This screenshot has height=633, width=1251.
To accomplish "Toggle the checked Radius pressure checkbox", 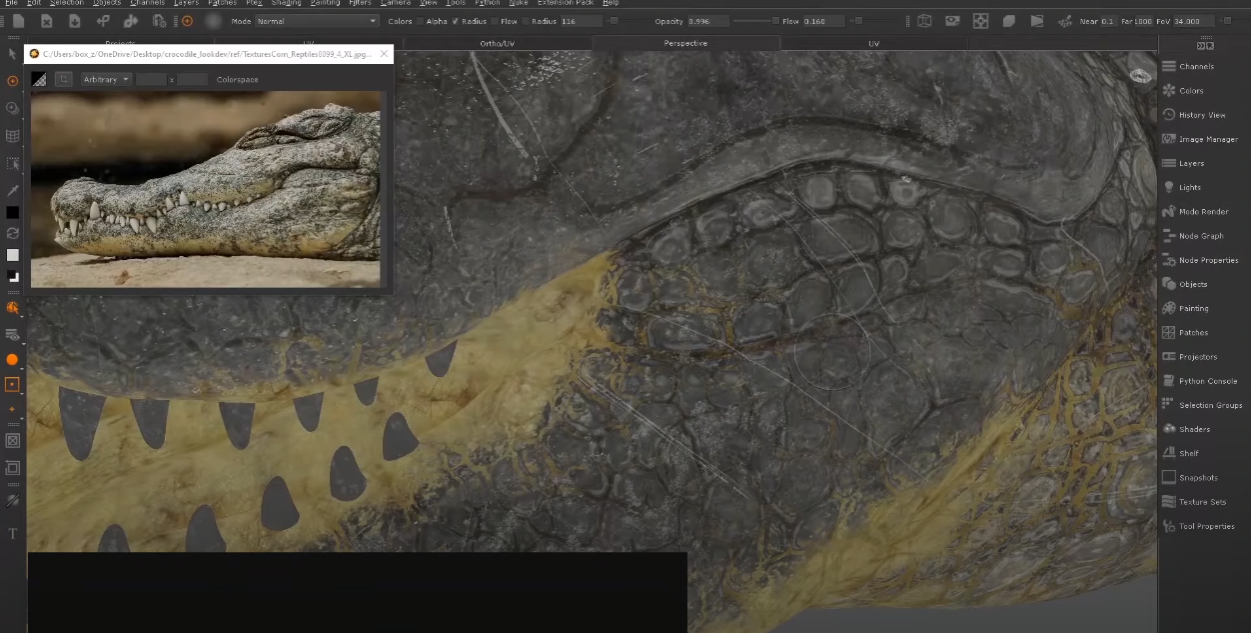I will point(455,21).
